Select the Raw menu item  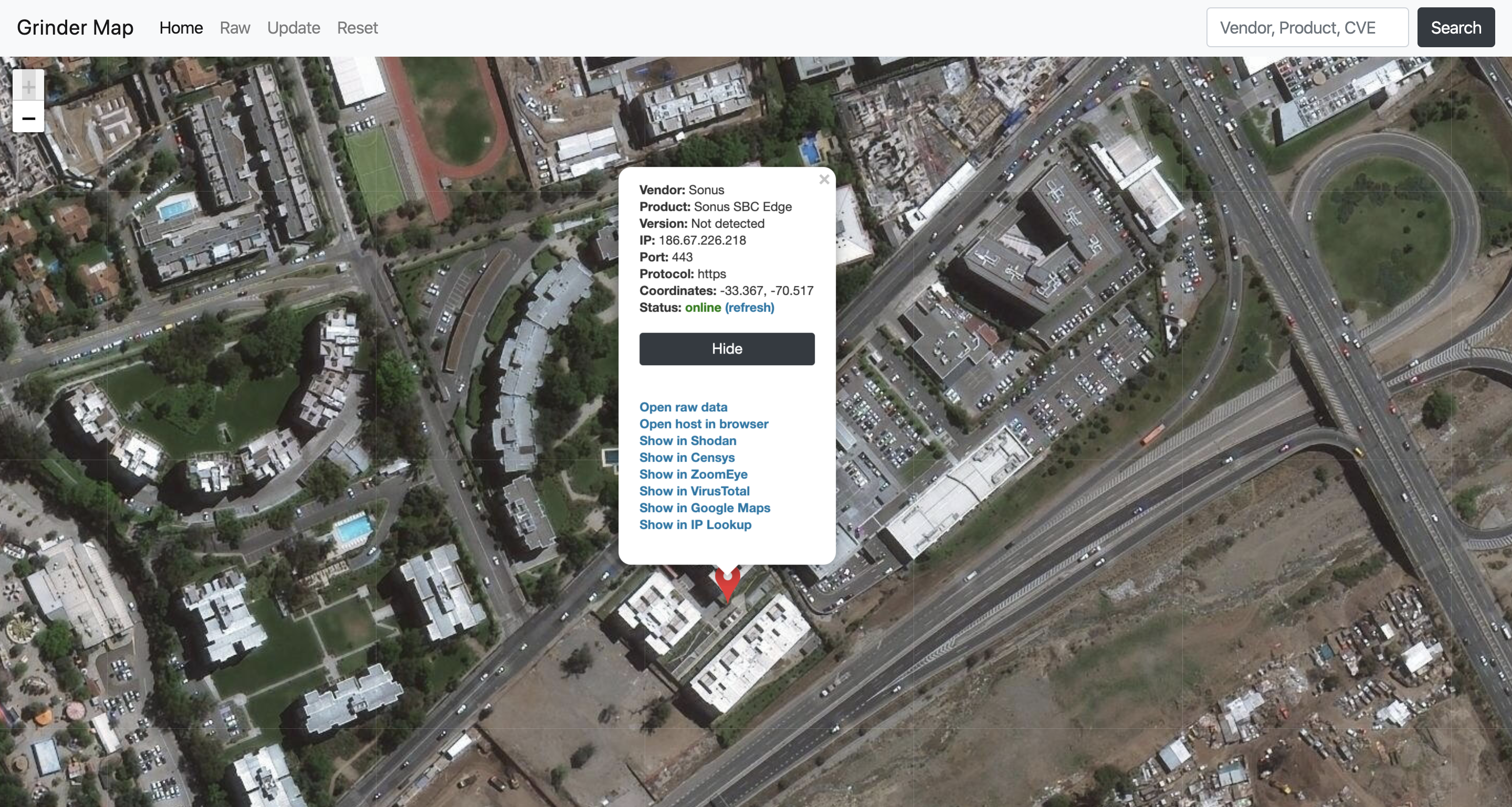pos(233,27)
